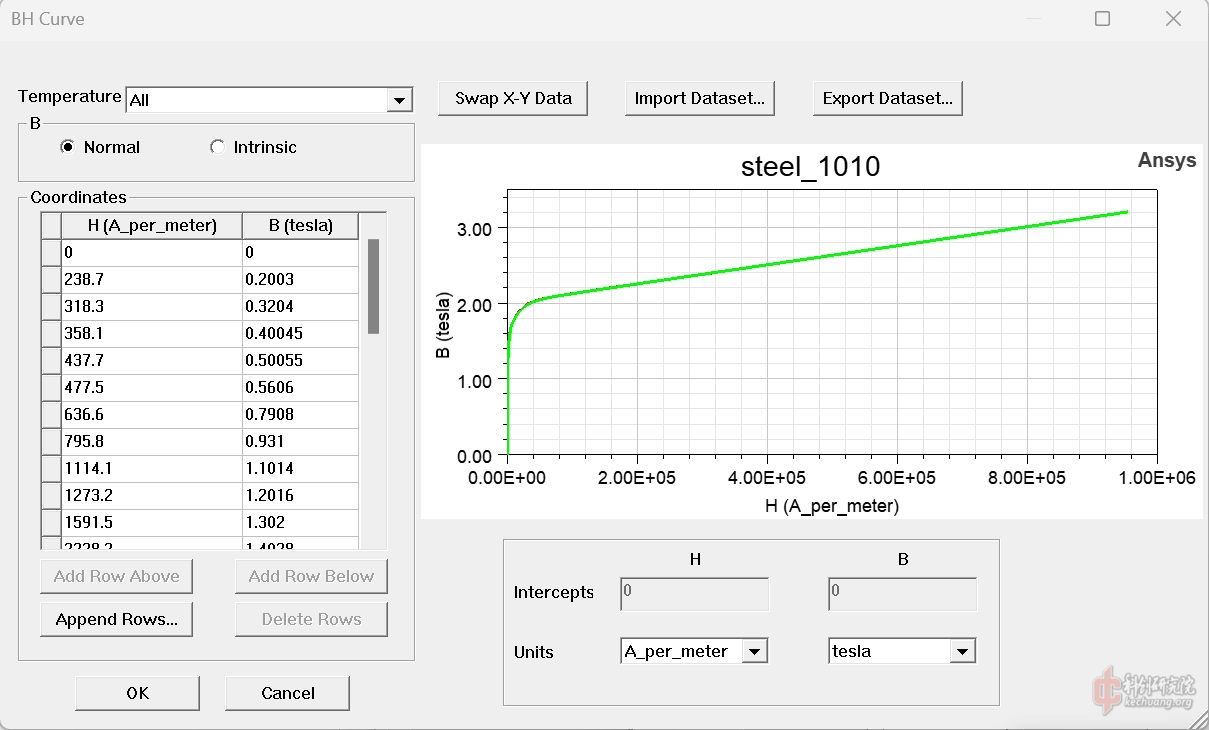Viewport: 1209px width, 730px height.
Task: Select the B cell with value 0.931
Action: 301,441
